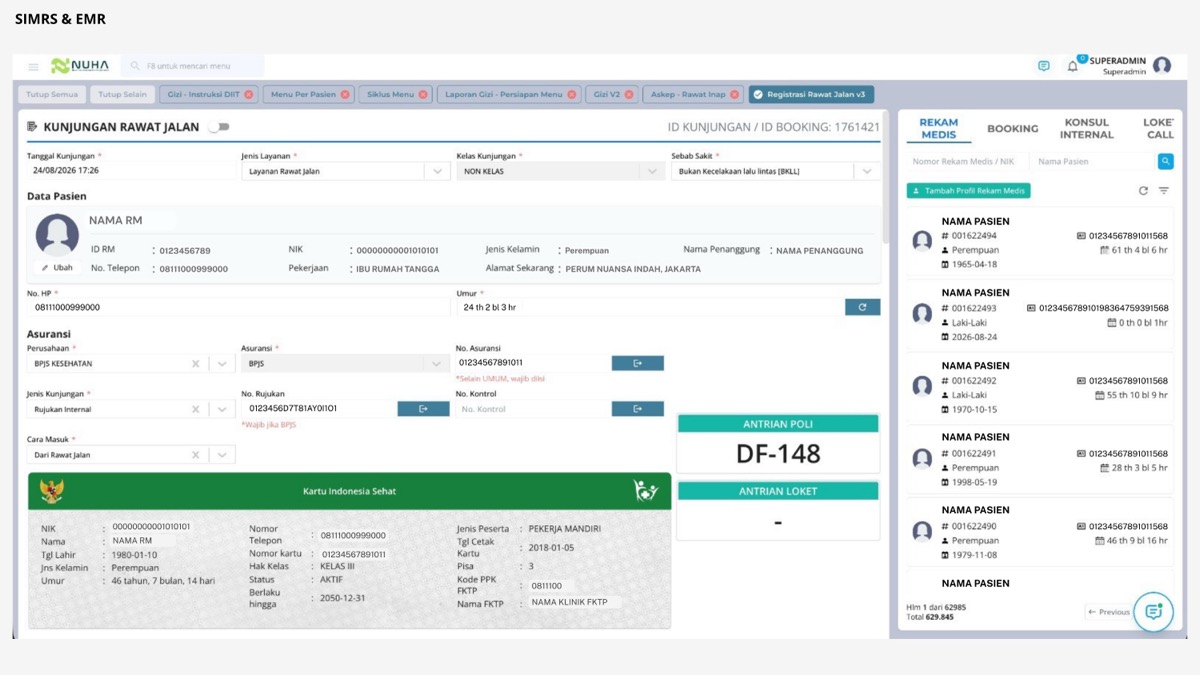The image size is (1200, 675).
Task: Click Tambah Profil Rekam Medis button
Action: (x=968, y=191)
